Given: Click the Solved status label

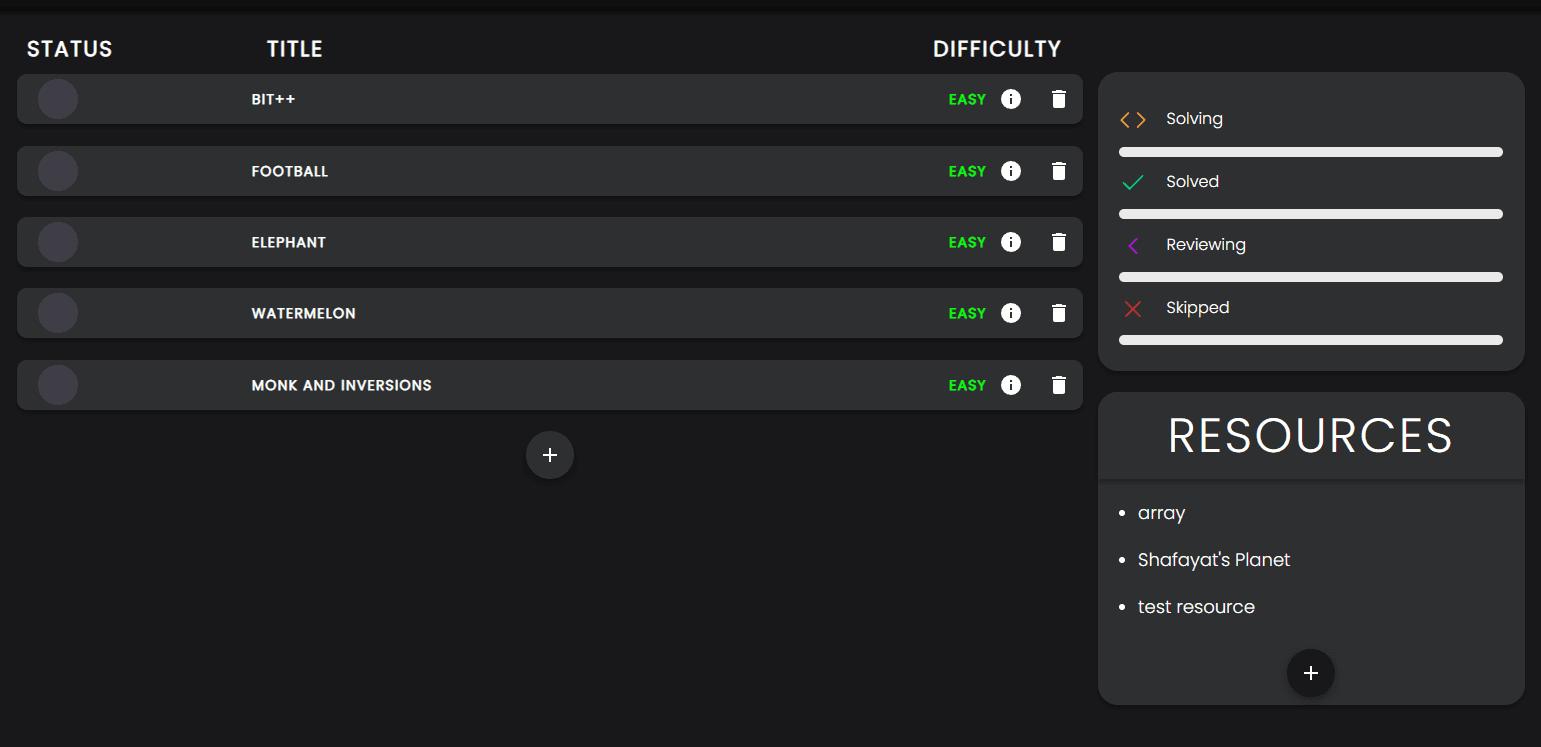Looking at the screenshot, I should click(x=1192, y=182).
